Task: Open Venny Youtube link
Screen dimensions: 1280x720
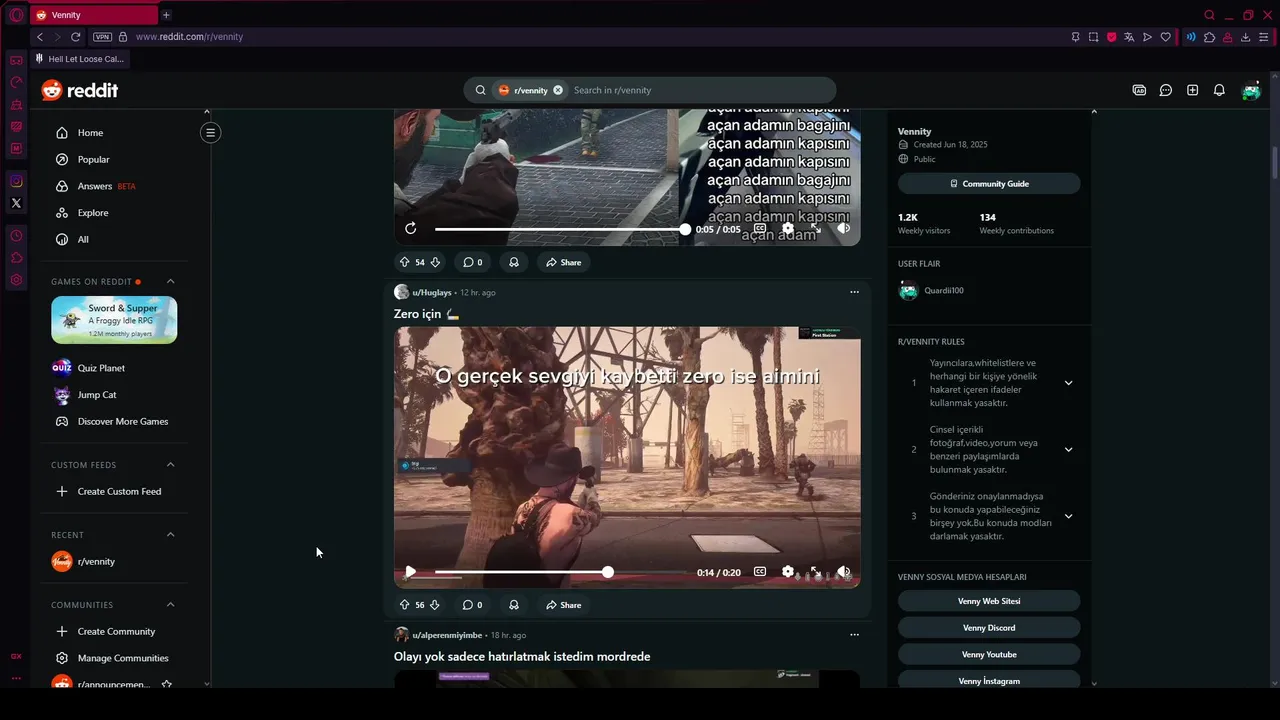Action: [989, 654]
